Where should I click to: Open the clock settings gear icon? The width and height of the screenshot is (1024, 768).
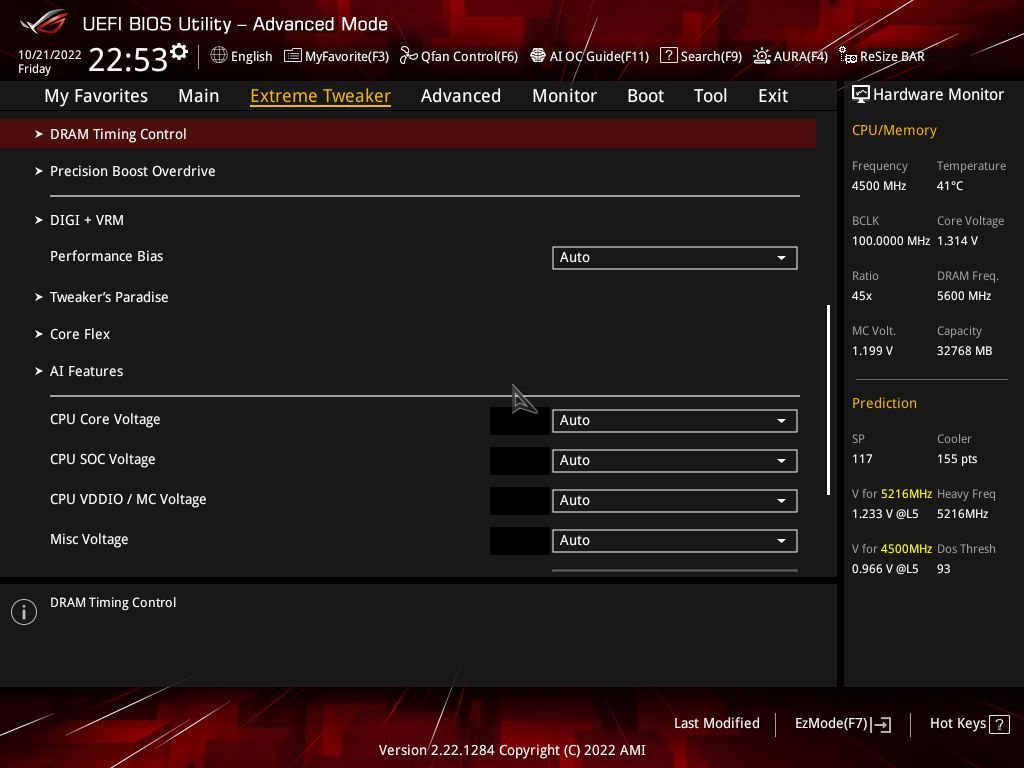(x=179, y=52)
